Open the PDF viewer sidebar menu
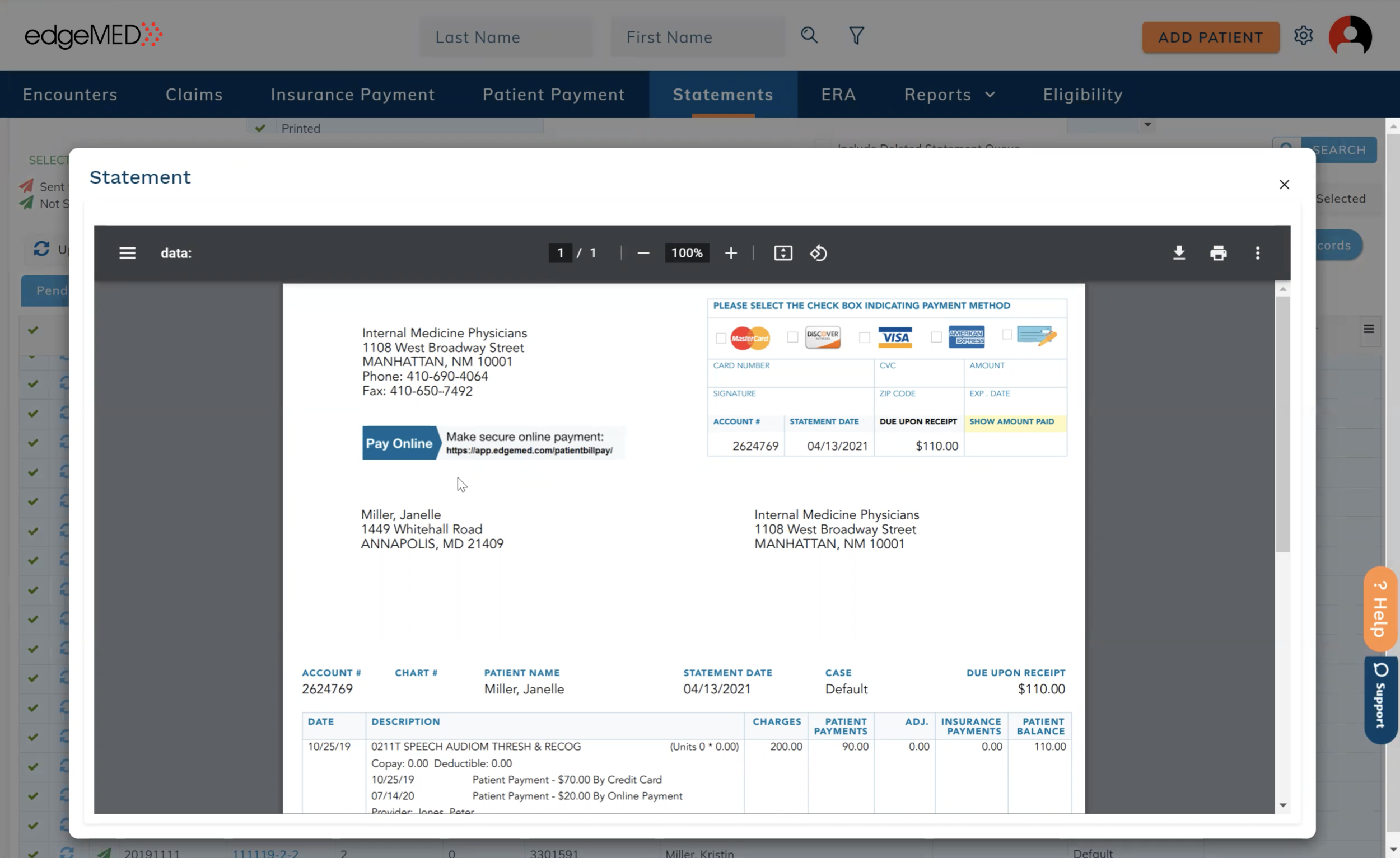Image resolution: width=1400 pixels, height=858 pixels. pos(127,252)
